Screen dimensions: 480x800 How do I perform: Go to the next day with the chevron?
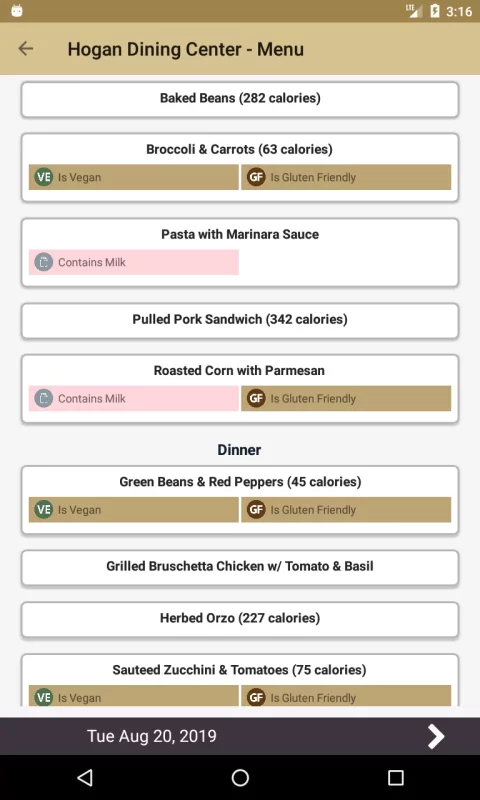click(436, 736)
